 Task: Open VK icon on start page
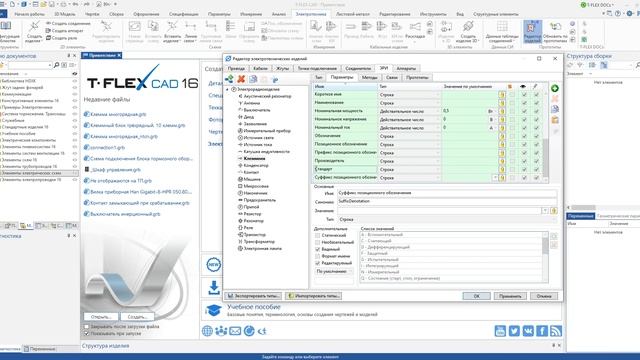click(x=528, y=331)
